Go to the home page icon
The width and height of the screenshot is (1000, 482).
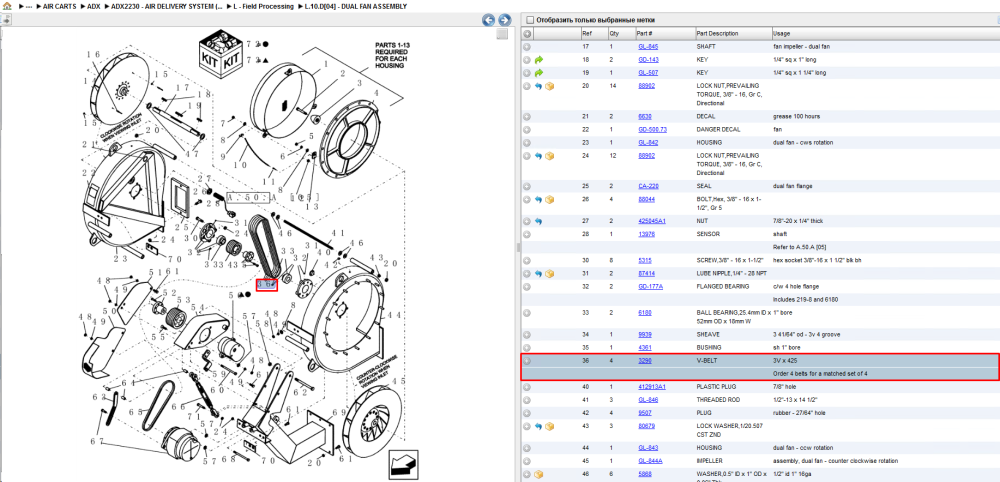[6, 6]
